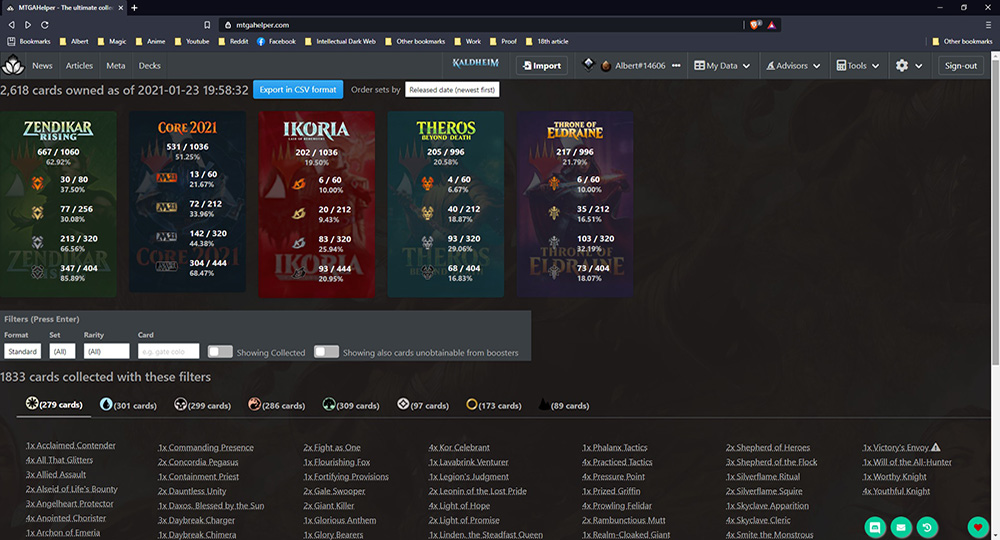
Task: Click the Import button
Action: click(541, 65)
